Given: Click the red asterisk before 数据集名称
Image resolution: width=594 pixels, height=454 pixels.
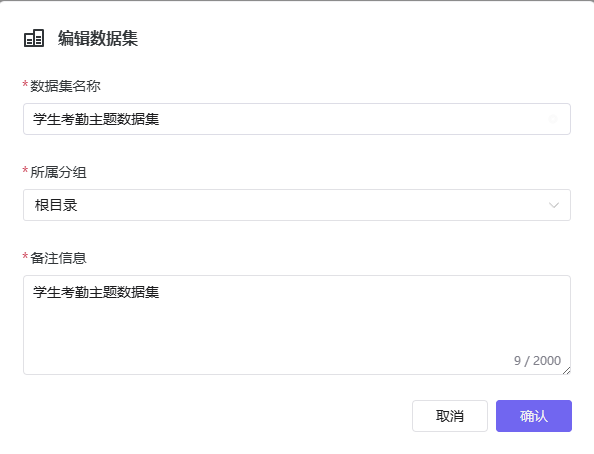Looking at the screenshot, I should [x=25, y=85].
